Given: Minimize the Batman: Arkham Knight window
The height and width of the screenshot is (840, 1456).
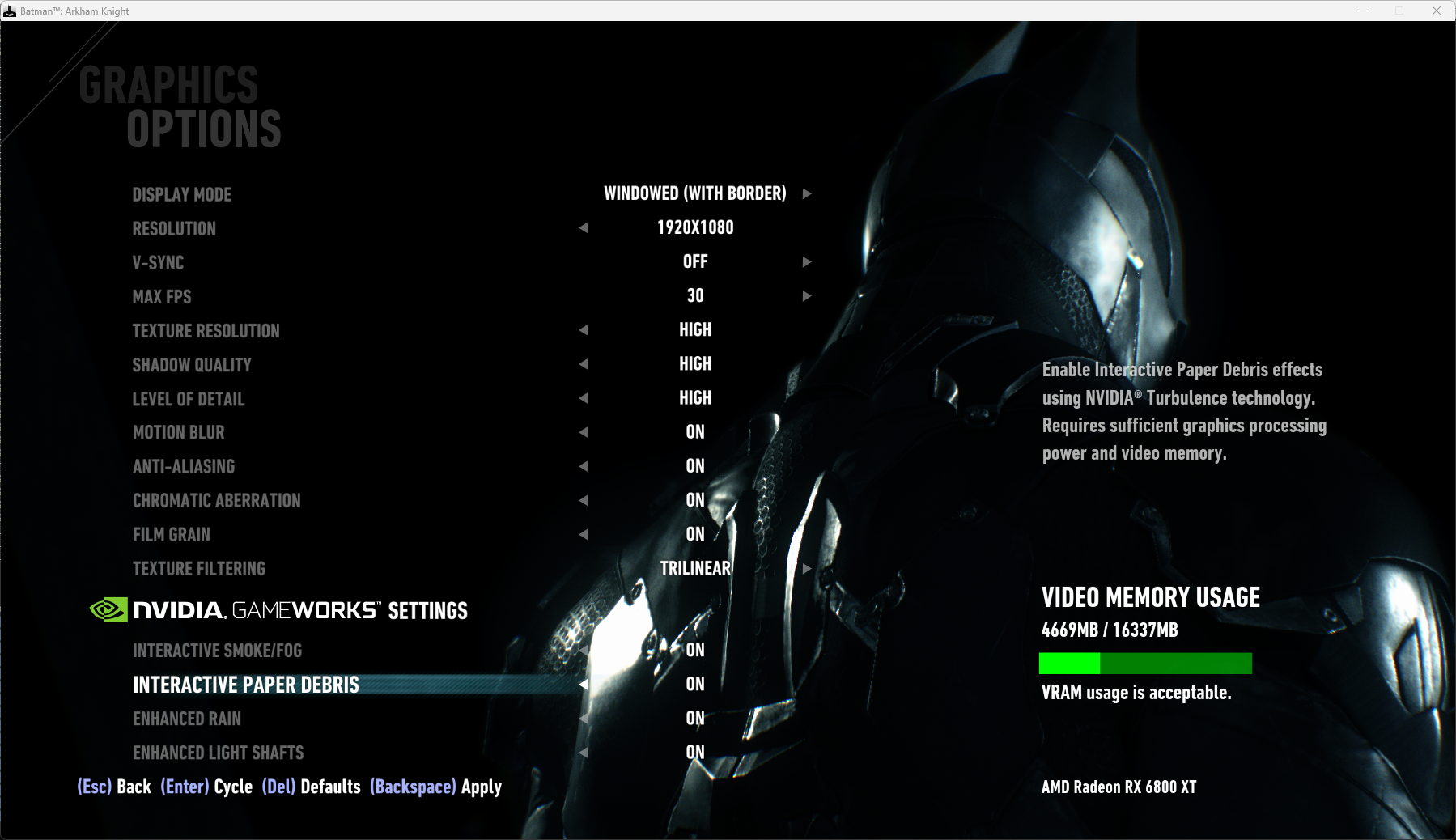Looking at the screenshot, I should coord(1363,11).
